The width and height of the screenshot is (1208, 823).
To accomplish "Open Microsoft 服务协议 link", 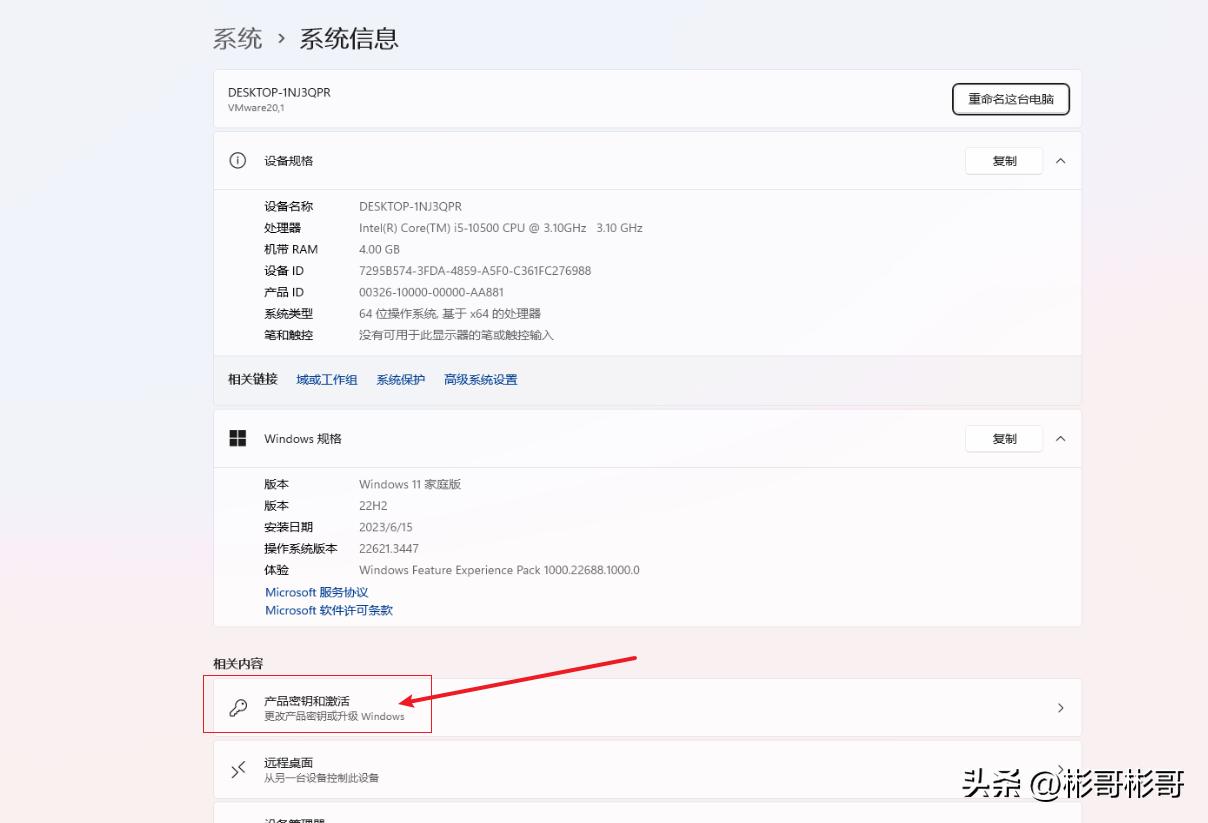I will pyautogui.click(x=316, y=592).
